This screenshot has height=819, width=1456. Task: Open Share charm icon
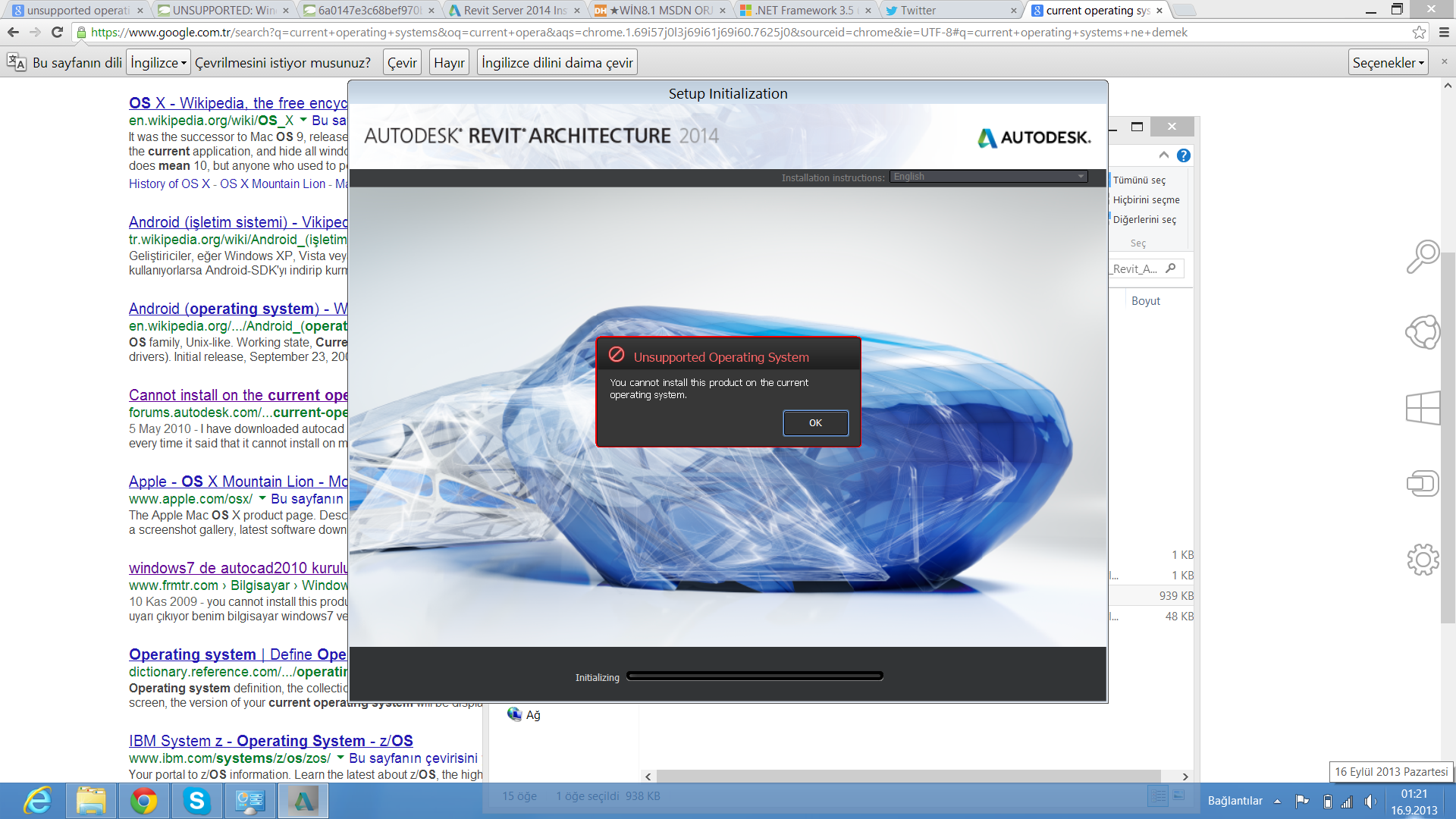tap(1423, 332)
